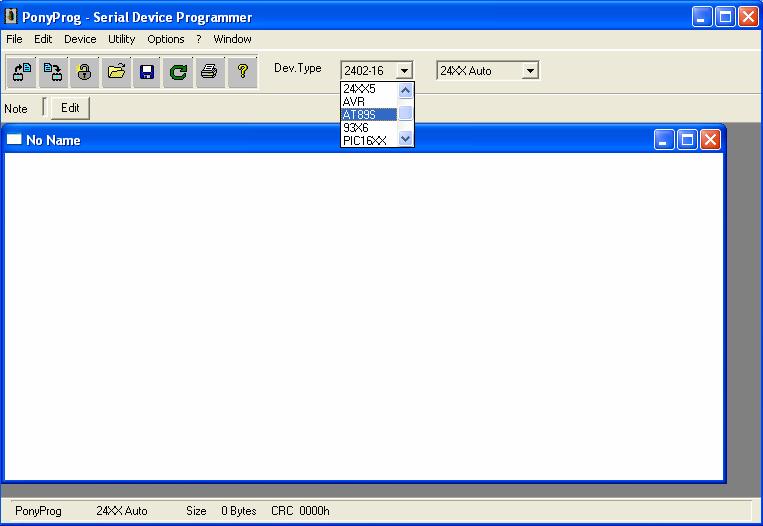Select AT89S in the device list
This screenshot has height=526, width=763.
(x=369, y=114)
